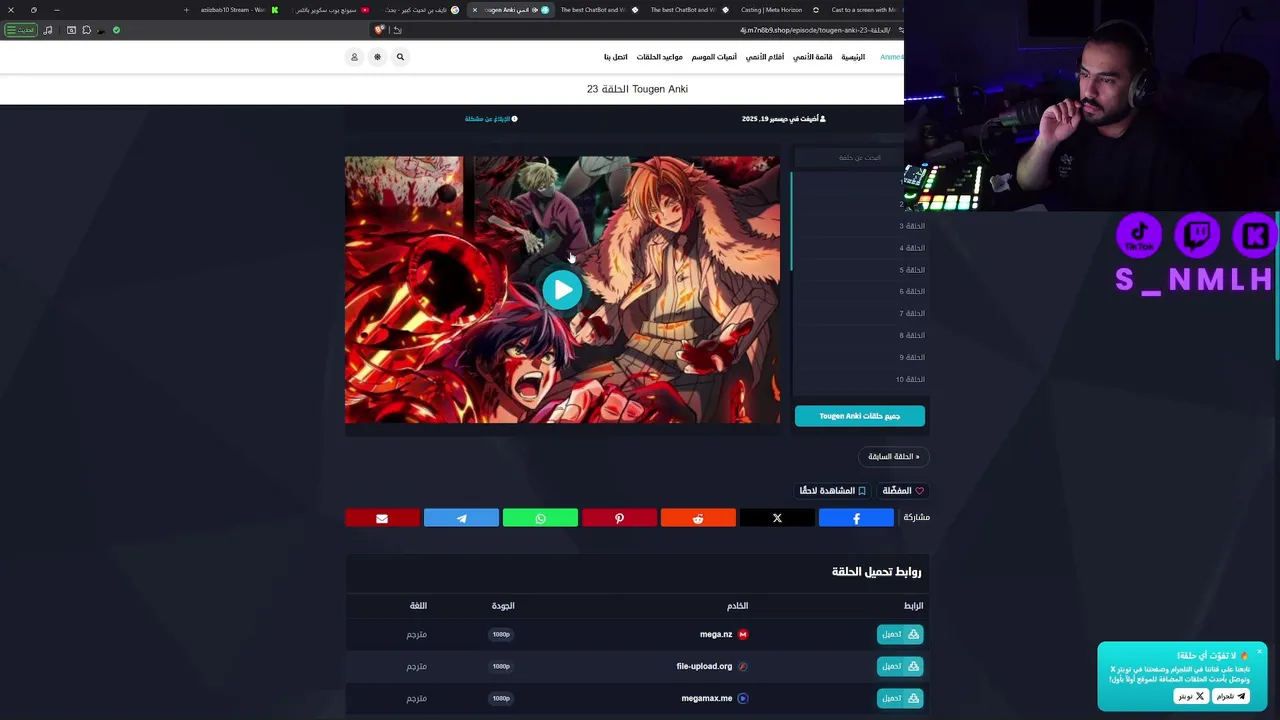1280x720 pixels.
Task: Close the Tougen Anki browser tab
Action: pos(475,10)
